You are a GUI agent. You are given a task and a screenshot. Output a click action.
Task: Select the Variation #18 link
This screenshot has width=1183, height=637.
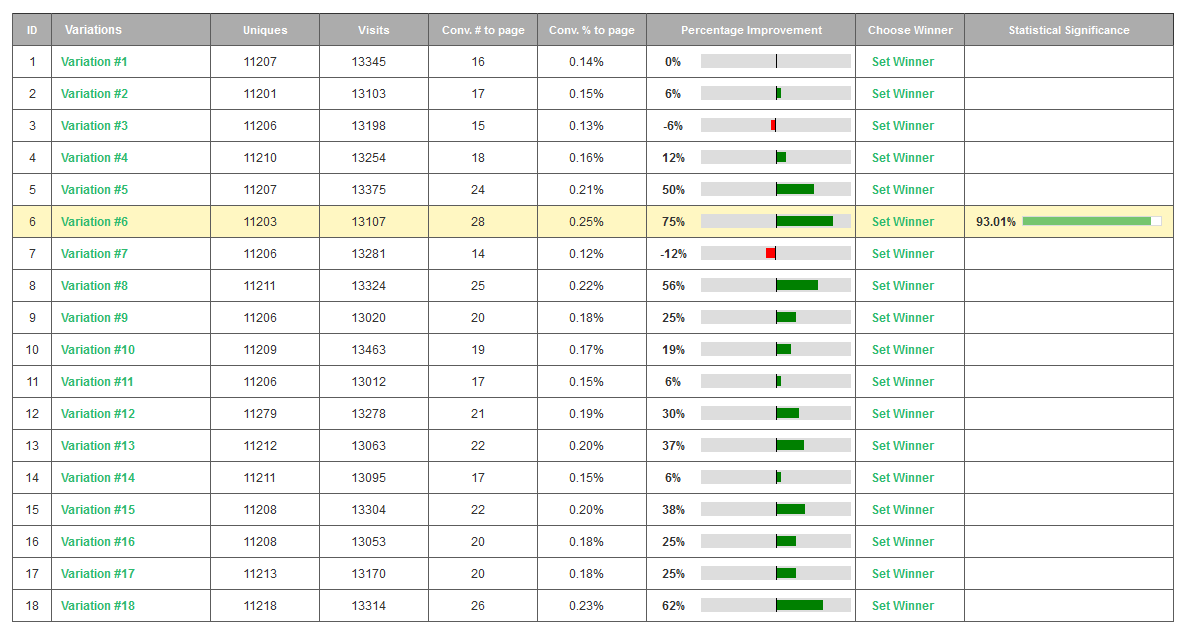click(98, 606)
